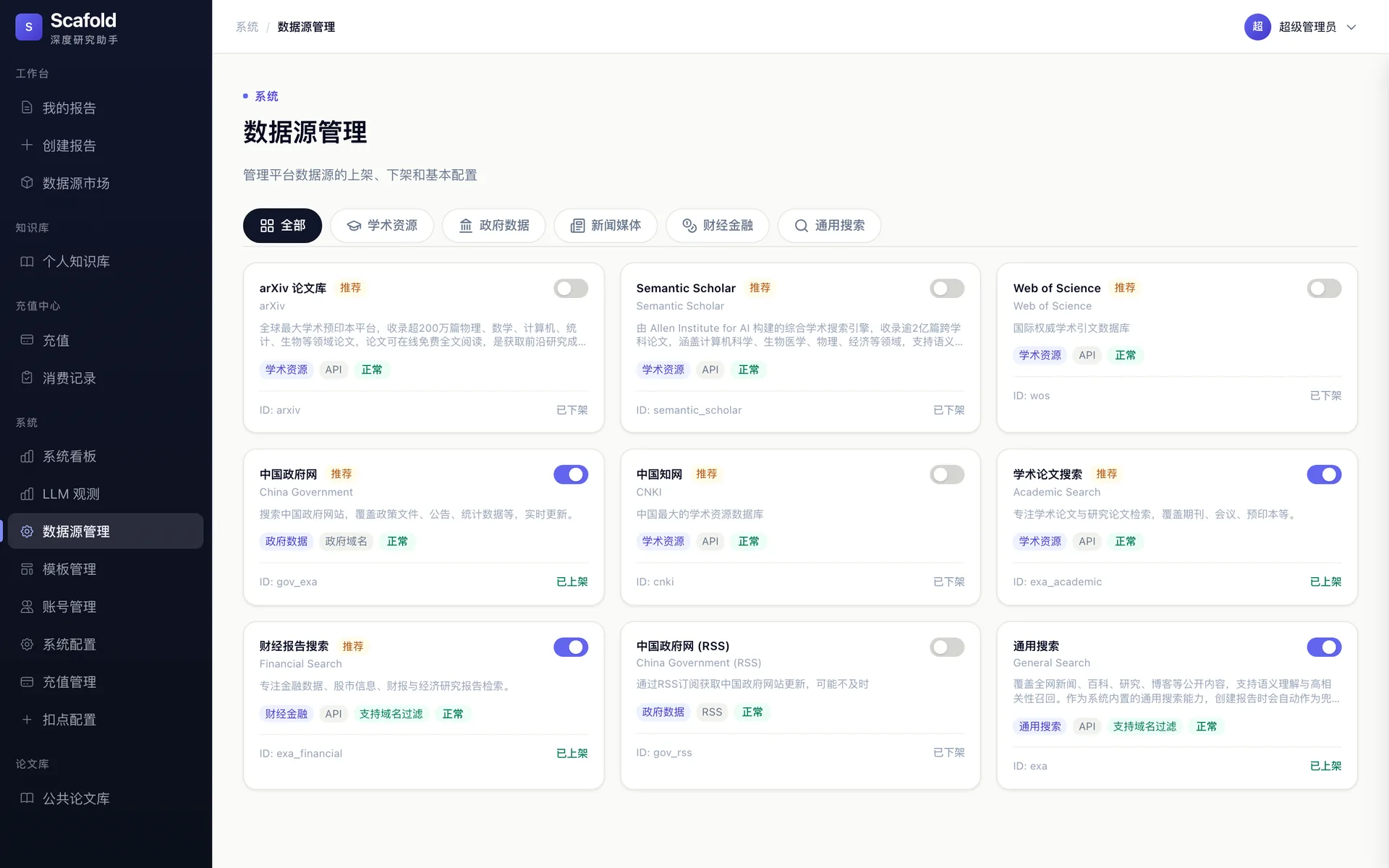The image size is (1389, 868).
Task: Disable the 财经报告搜索 switch
Action: point(571,647)
